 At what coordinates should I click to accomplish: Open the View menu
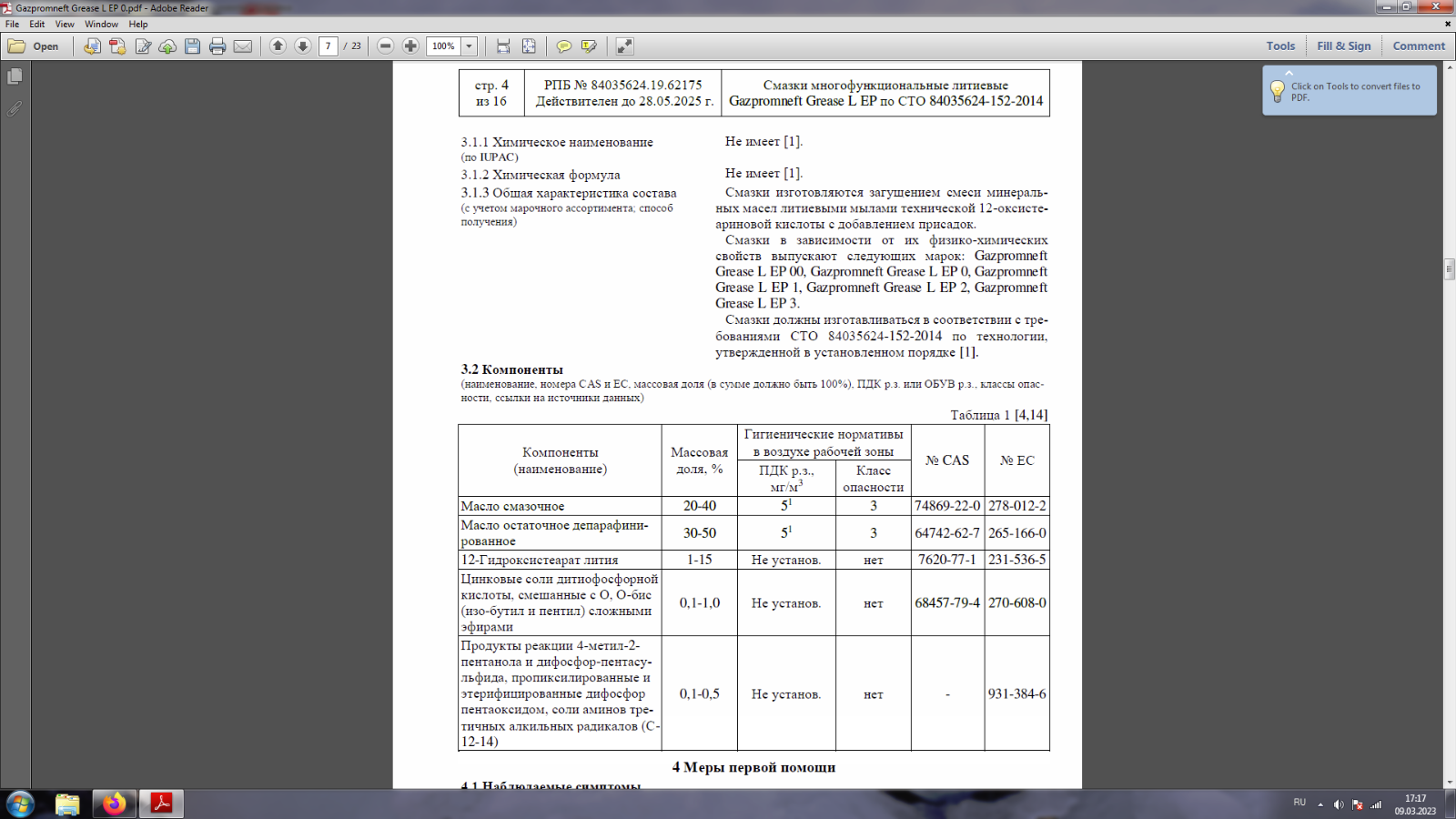pyautogui.click(x=65, y=25)
